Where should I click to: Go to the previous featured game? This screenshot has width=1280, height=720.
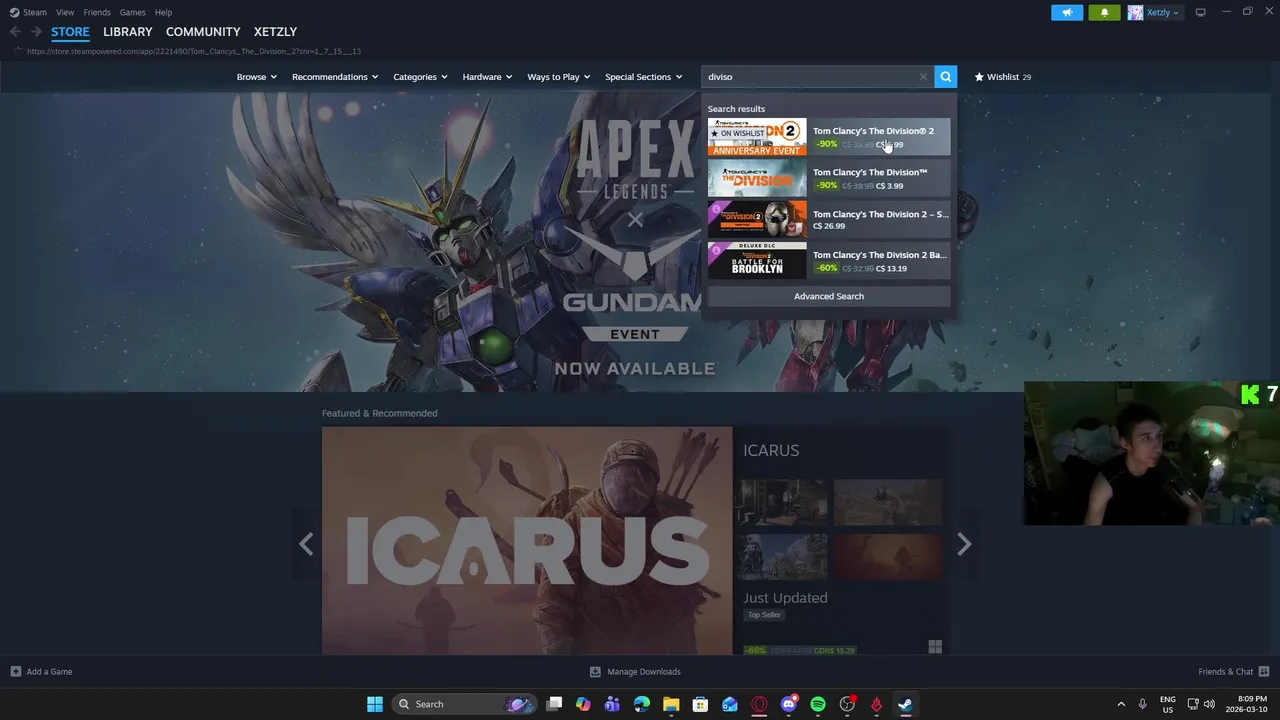[306, 544]
